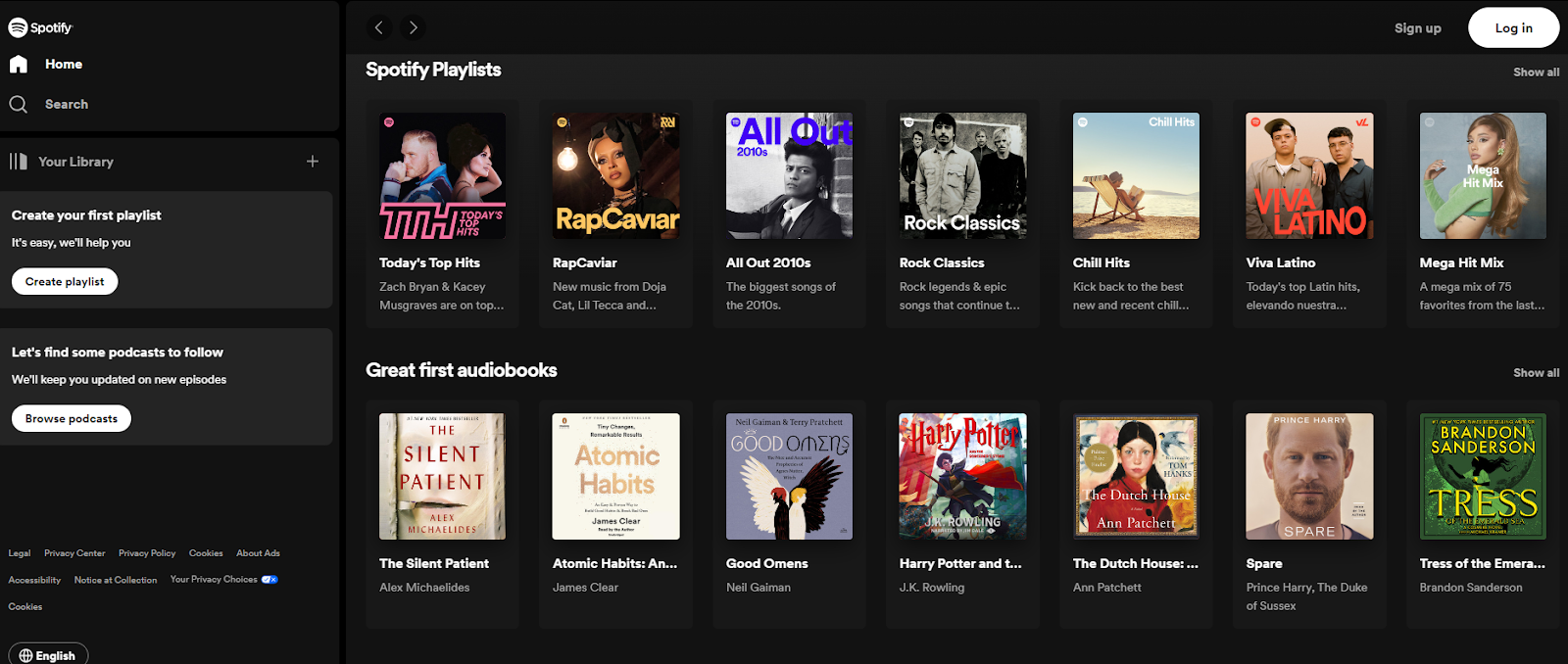The image size is (1568, 664).
Task: Open the Privacy Center footer link
Action: click(74, 553)
